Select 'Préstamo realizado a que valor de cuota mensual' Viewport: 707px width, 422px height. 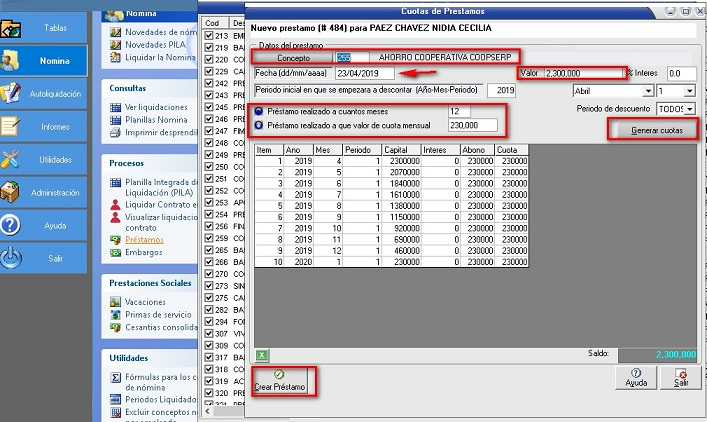[x=260, y=125]
